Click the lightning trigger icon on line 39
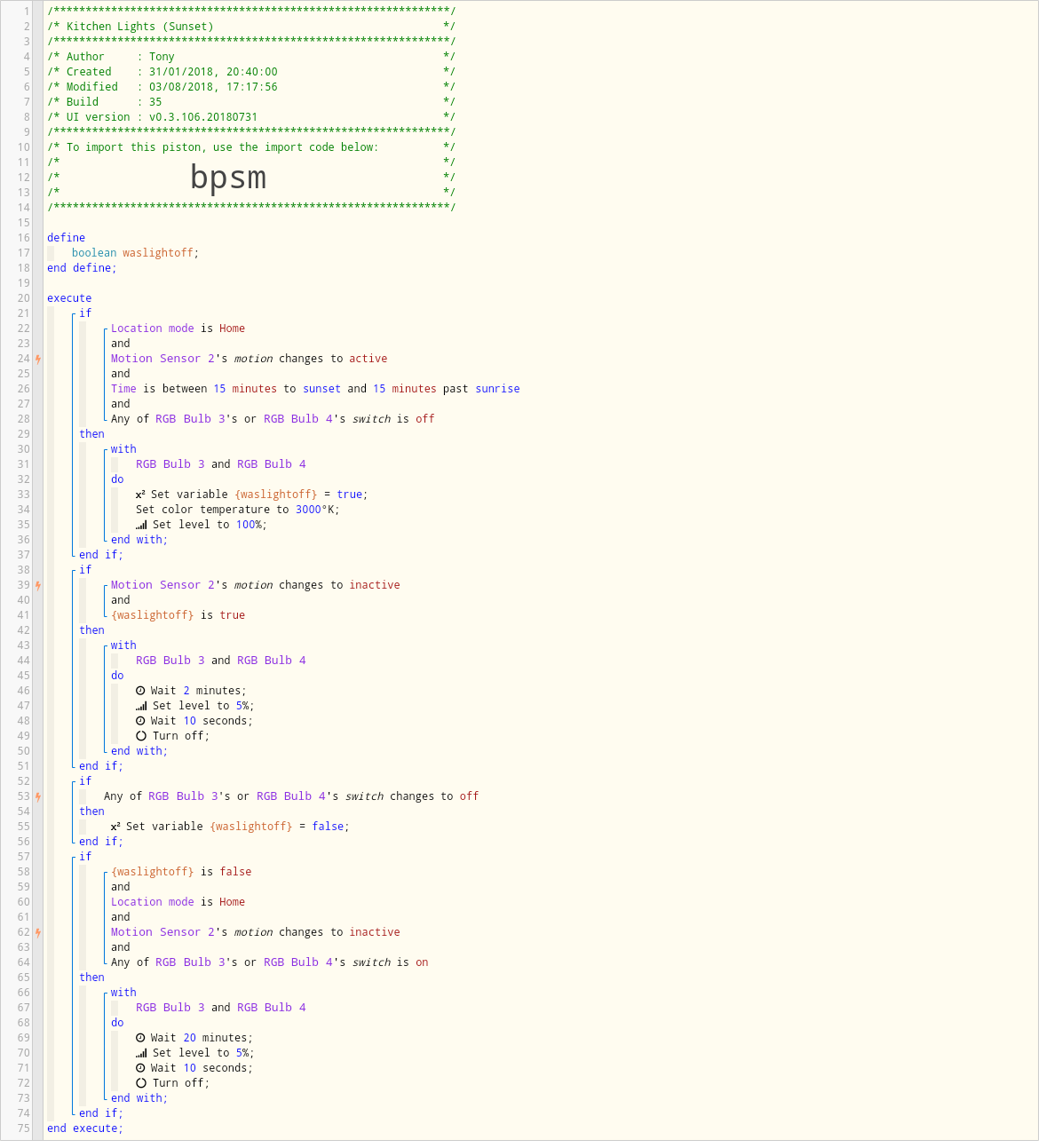This screenshot has height=1148, width=1046. click(38, 586)
